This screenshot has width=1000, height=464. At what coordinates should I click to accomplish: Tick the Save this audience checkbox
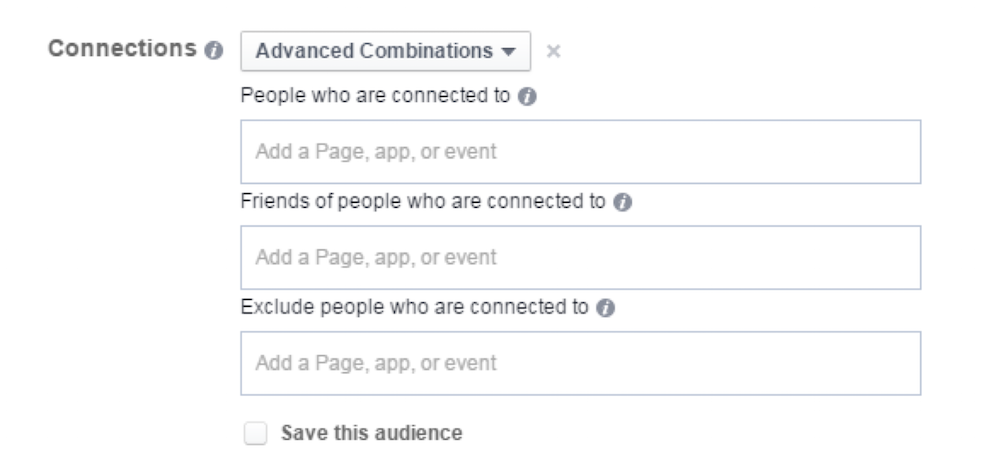pyautogui.click(x=256, y=433)
